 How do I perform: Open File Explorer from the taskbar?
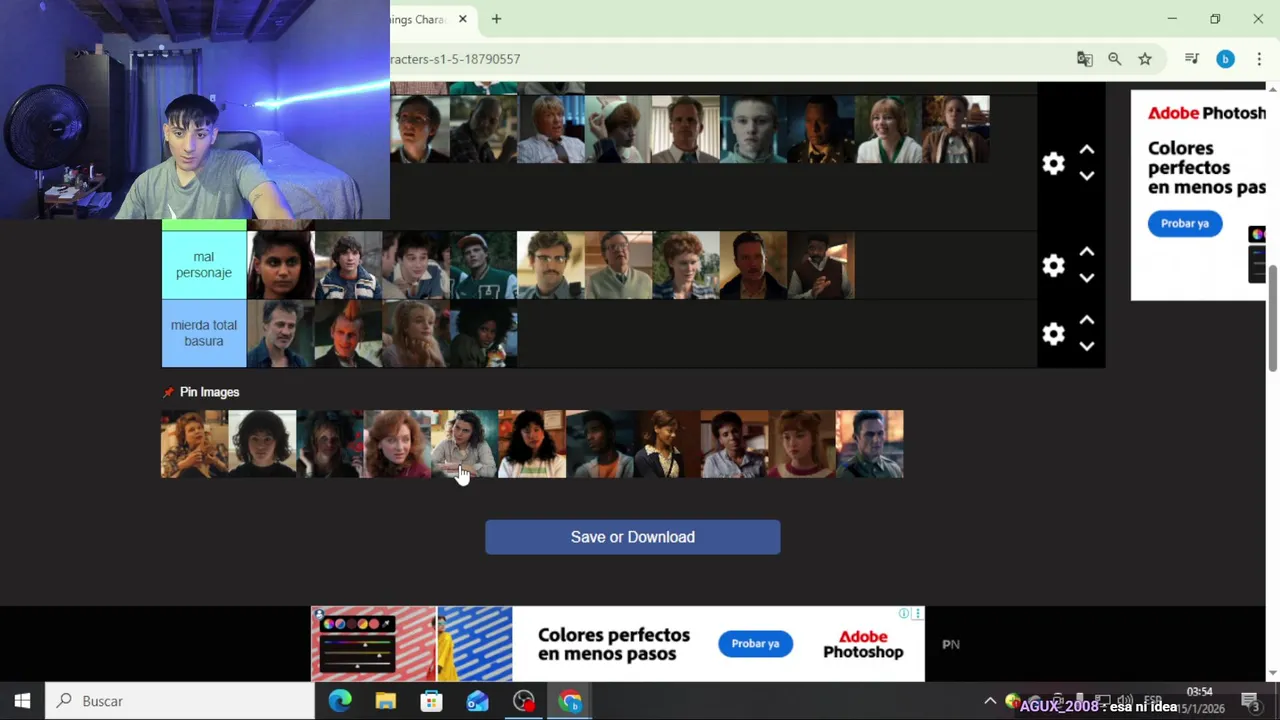coord(386,701)
